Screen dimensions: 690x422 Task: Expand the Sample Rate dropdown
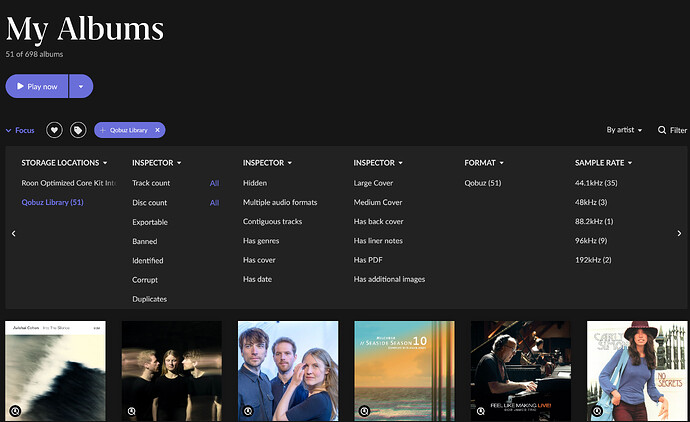(x=603, y=163)
